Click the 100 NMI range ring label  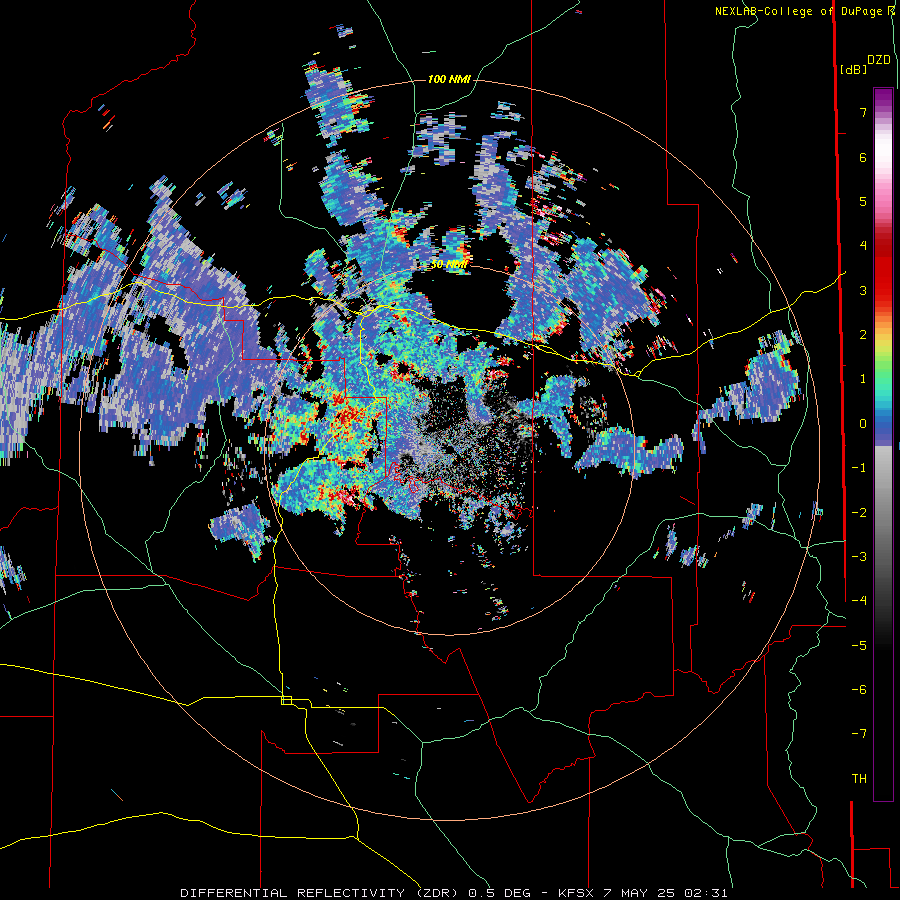449,79
